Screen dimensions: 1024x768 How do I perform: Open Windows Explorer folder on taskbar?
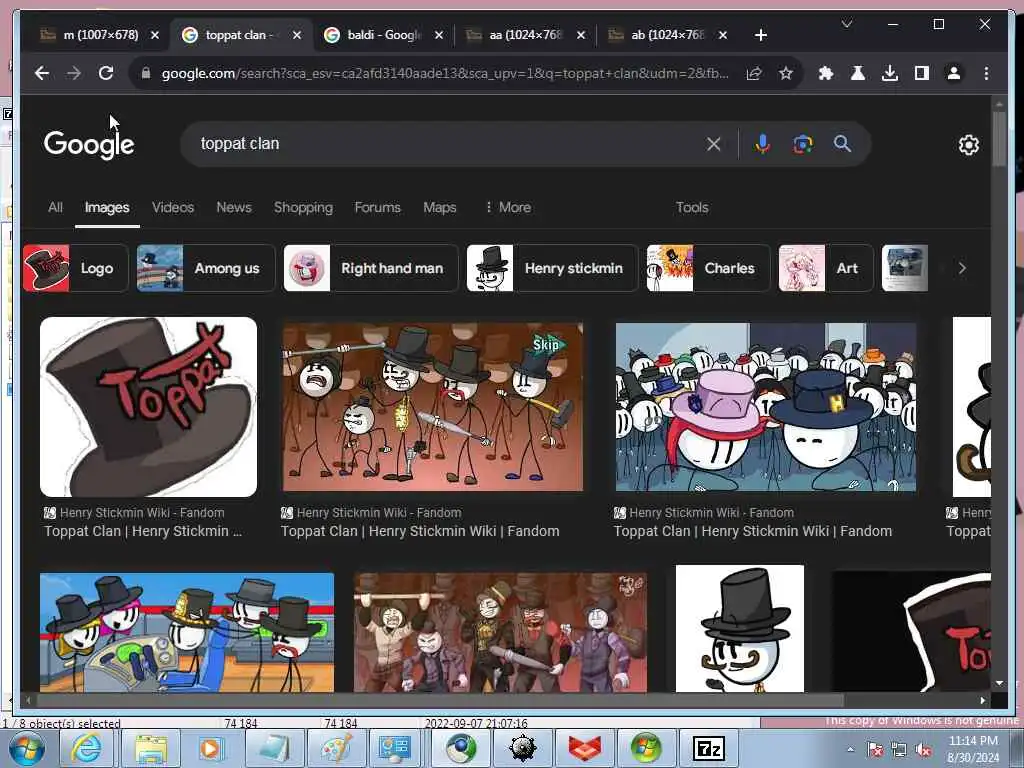click(152, 748)
